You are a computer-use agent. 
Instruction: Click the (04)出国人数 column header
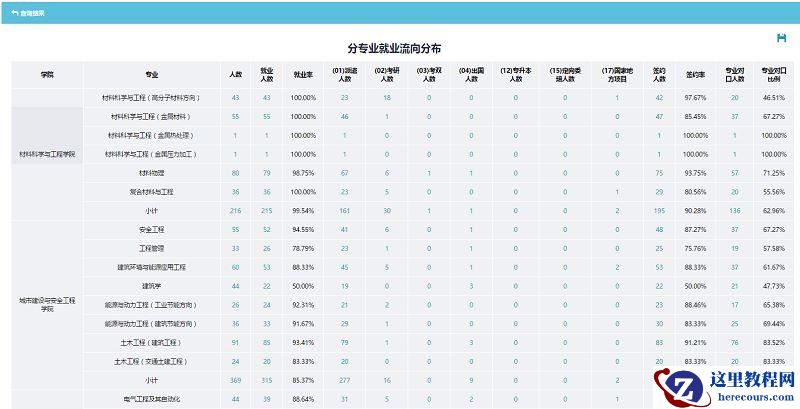pos(471,74)
